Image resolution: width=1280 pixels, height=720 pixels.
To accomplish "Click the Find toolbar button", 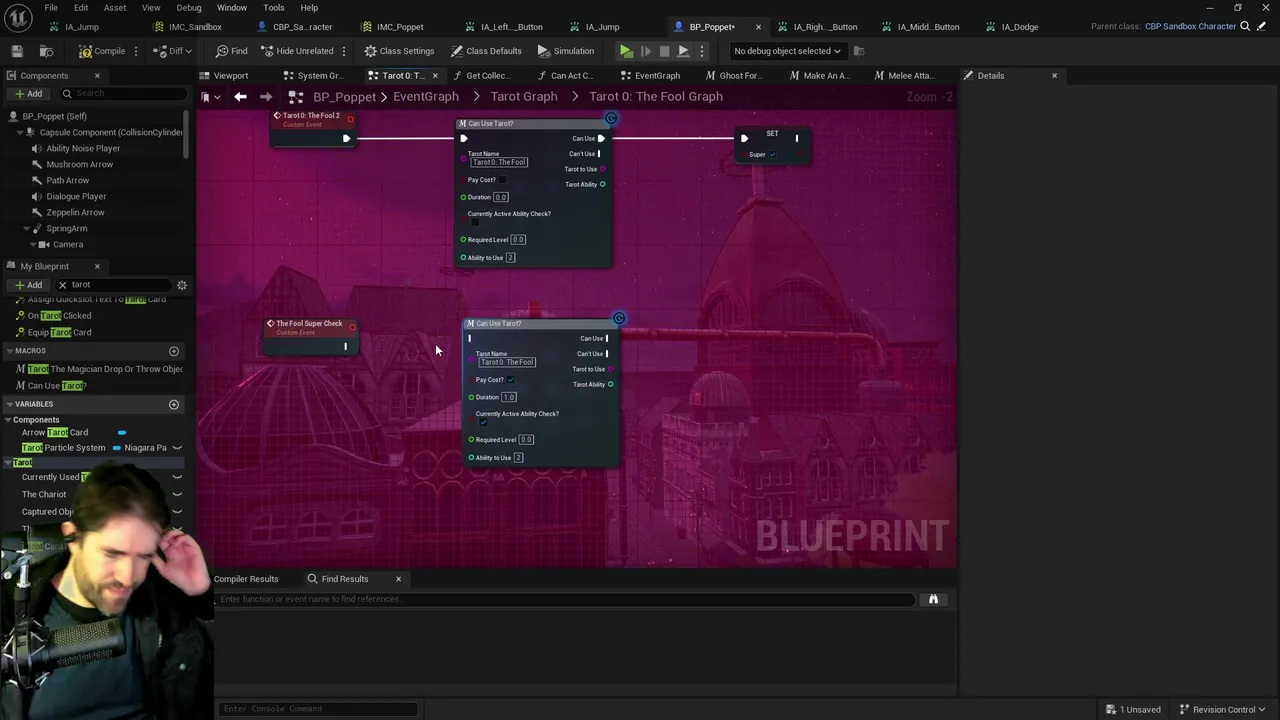I will [x=231, y=51].
